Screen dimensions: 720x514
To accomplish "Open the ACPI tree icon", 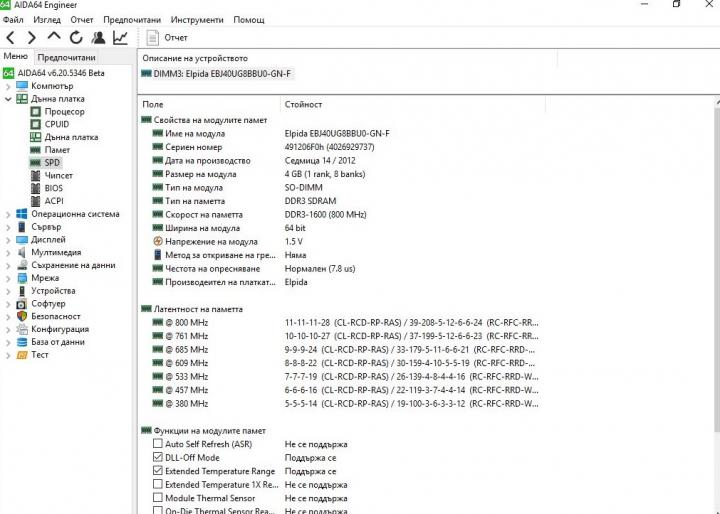I will click(35, 201).
